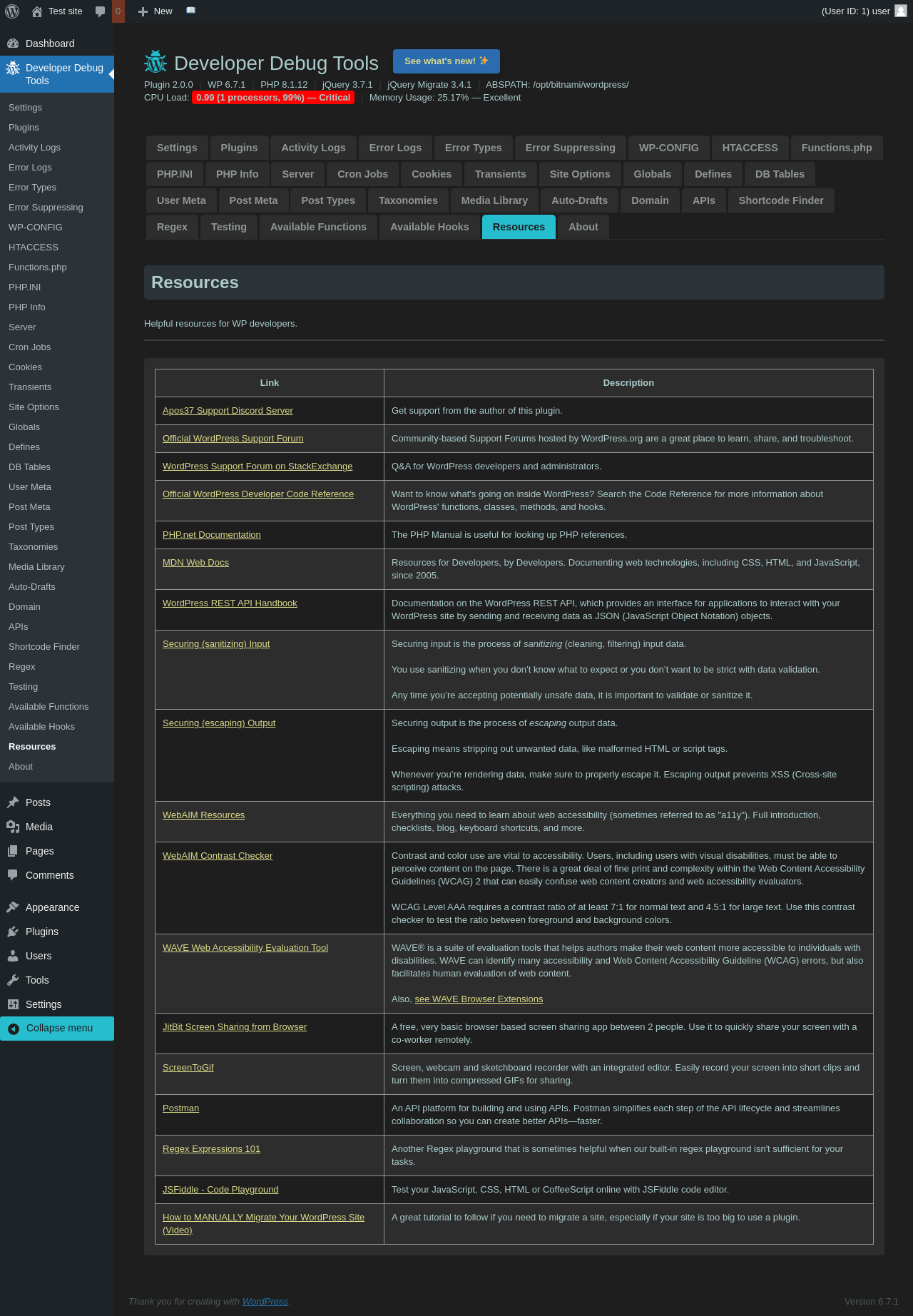913x1316 pixels.
Task: Click the Developer Debug Tools bug icon in sidebar
Action: (13, 68)
